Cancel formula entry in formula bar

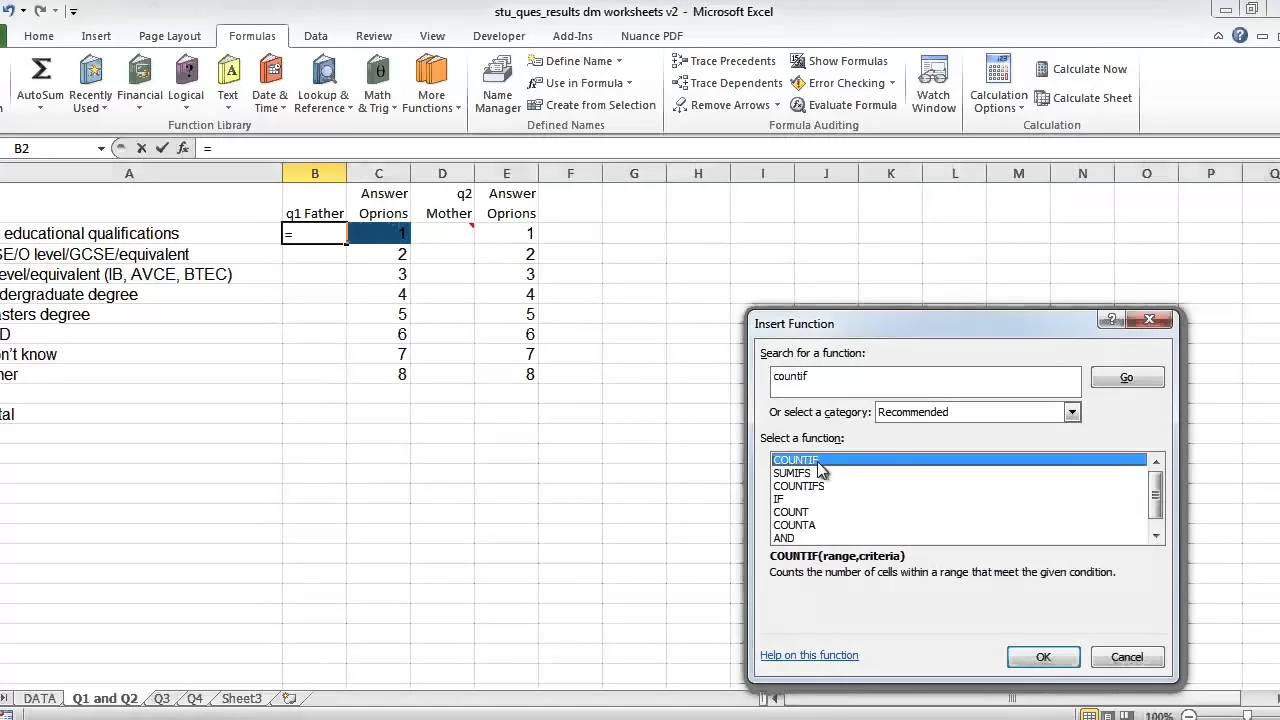pos(141,148)
